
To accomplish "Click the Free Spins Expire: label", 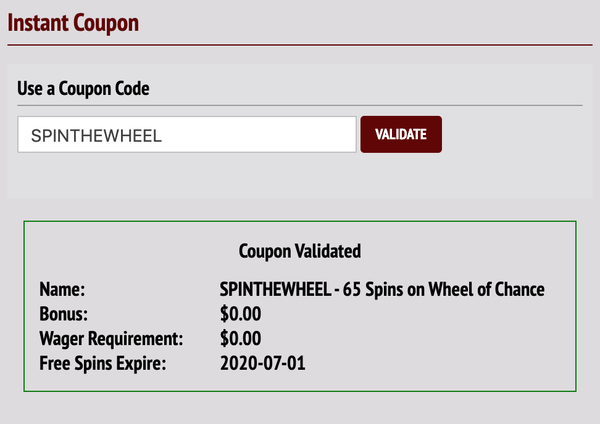I will pos(102,361).
